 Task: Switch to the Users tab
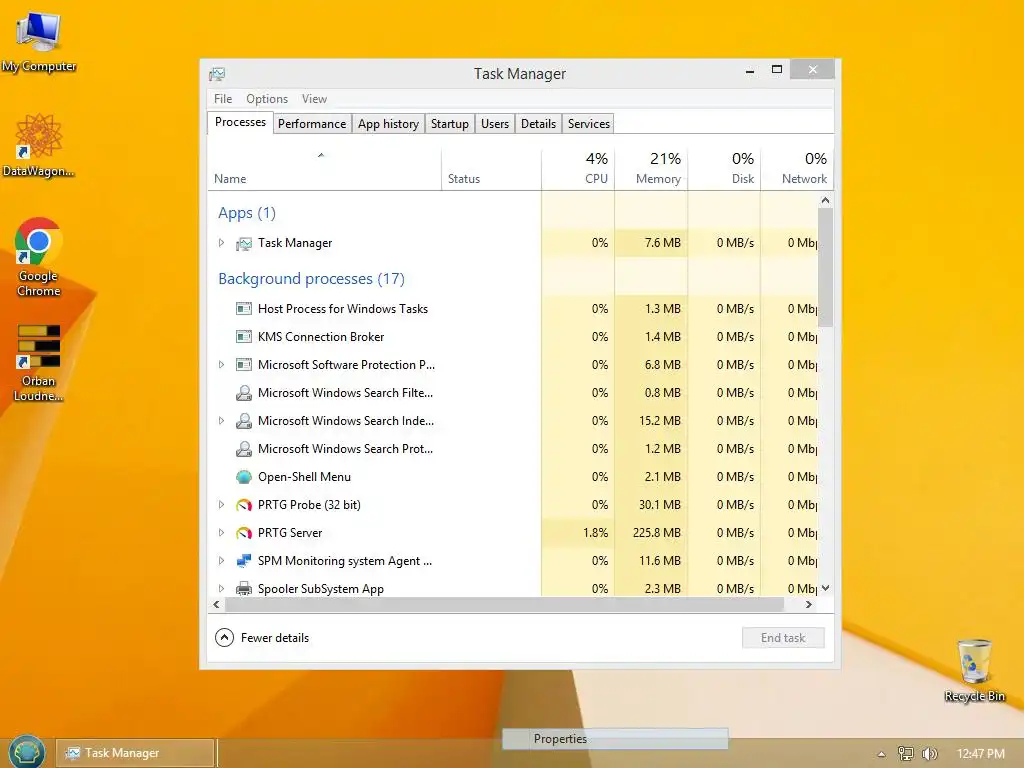point(494,123)
